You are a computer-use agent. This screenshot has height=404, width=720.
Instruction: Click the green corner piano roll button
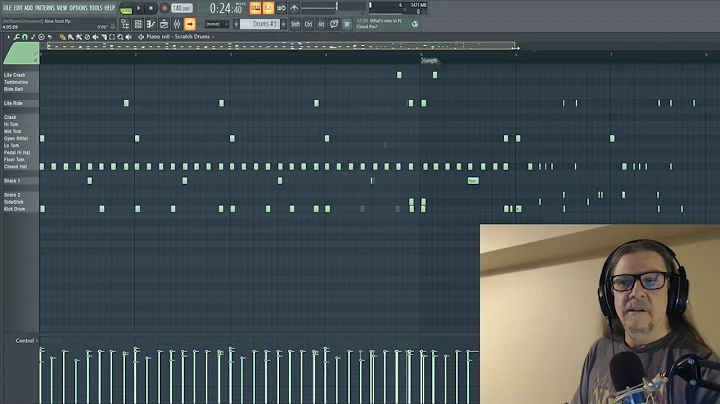(21, 53)
